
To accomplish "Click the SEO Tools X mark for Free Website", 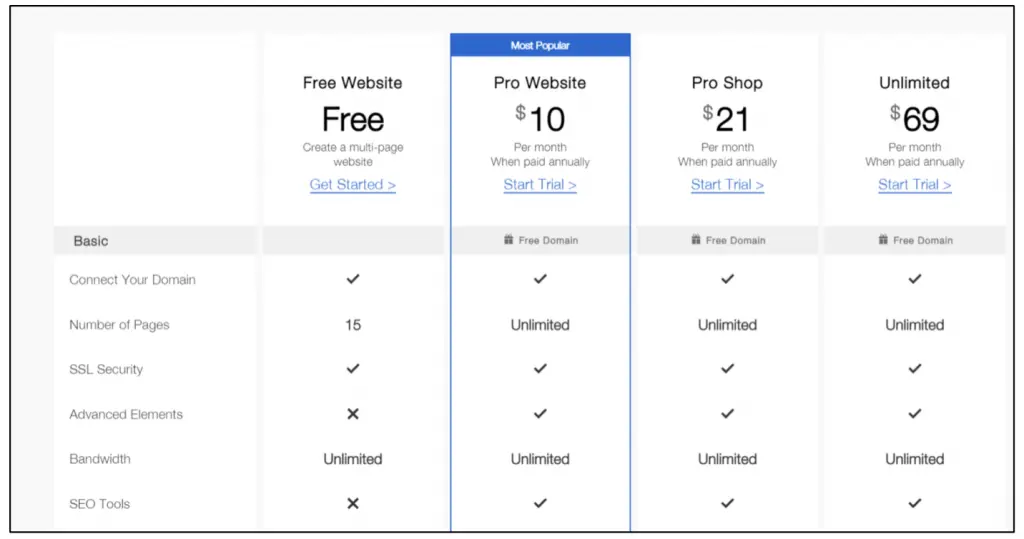I will pos(353,504).
